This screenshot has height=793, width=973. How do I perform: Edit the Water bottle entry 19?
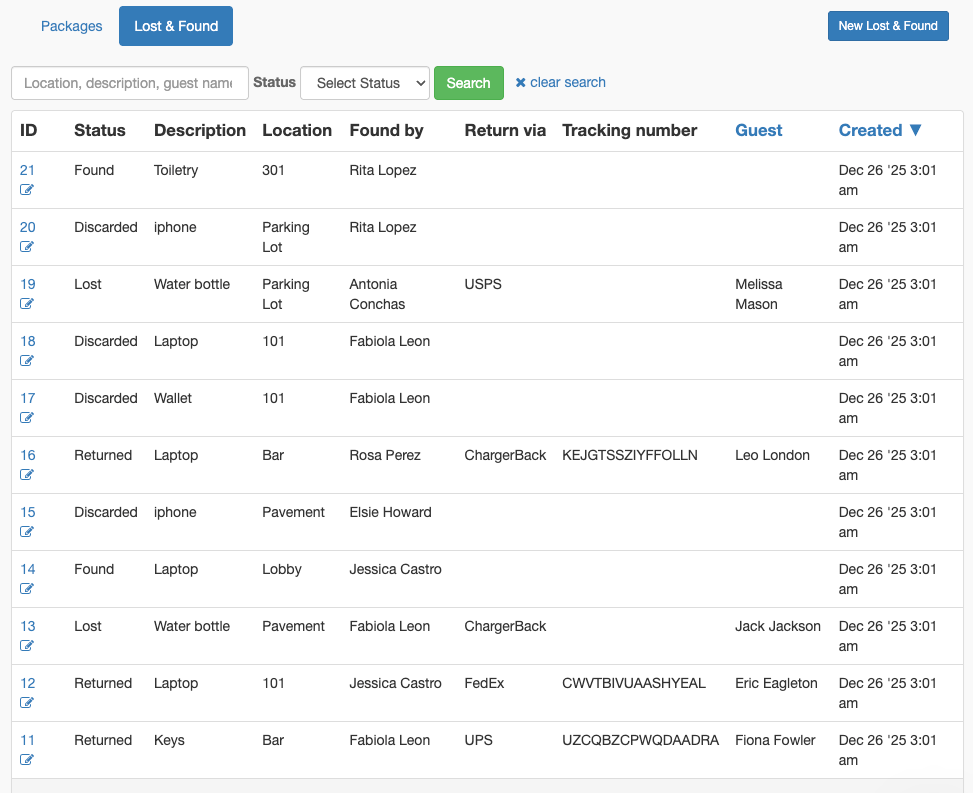point(27,303)
